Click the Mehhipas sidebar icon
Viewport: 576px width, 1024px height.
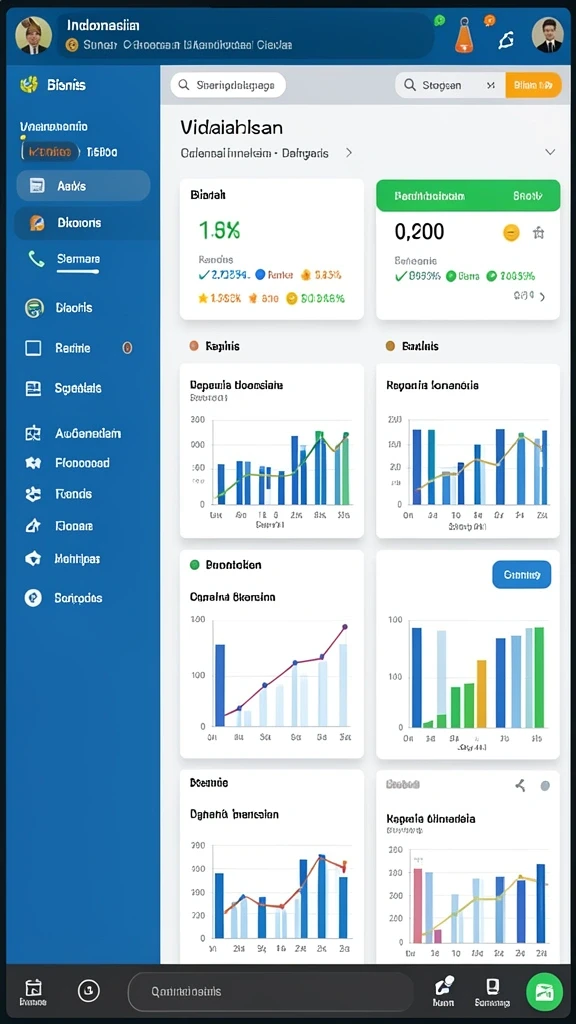(33, 559)
